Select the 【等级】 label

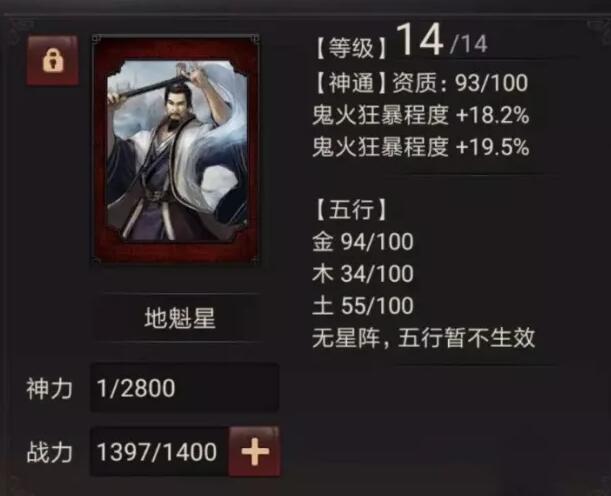pos(351,48)
